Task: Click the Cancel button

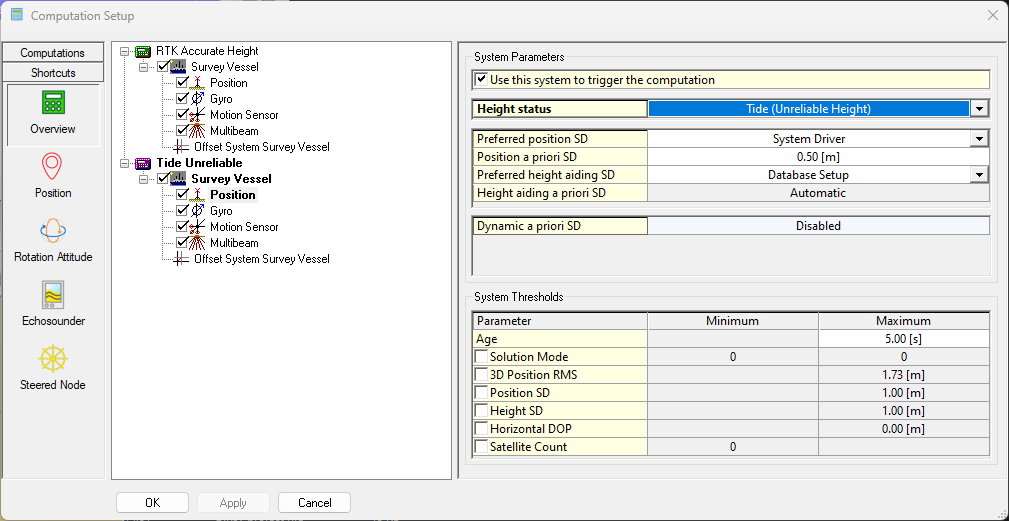Action: pyautogui.click(x=314, y=503)
